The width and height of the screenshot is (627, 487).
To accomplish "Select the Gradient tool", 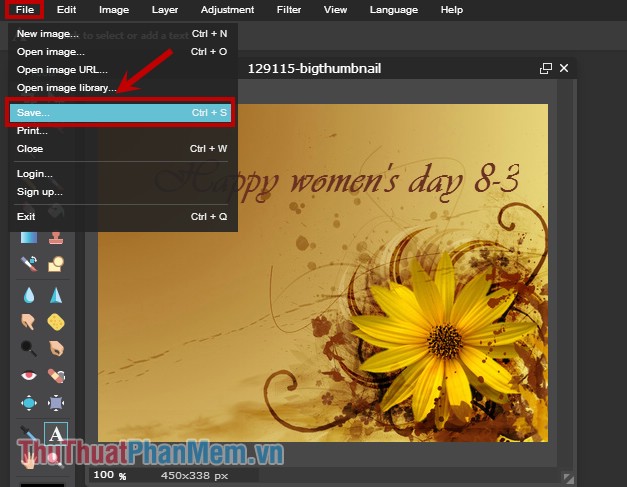I will point(29,238).
